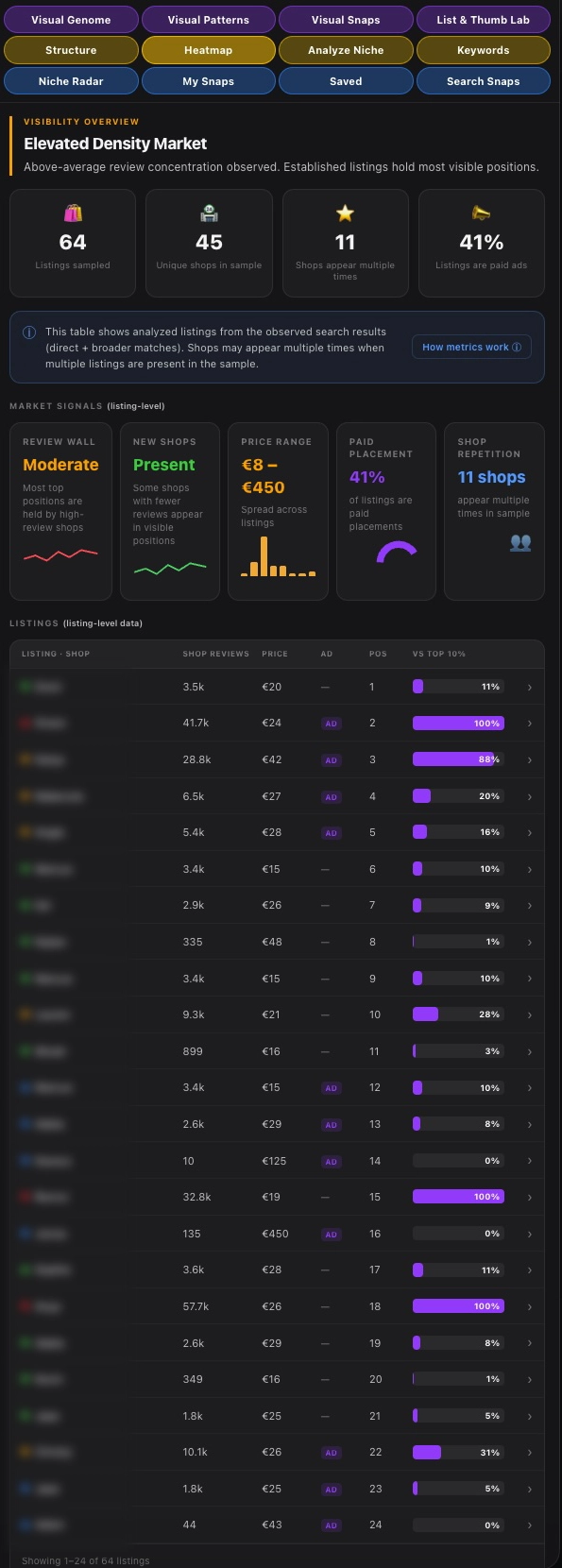
Task: Expand the row with 41.7k shop reviews
Action: [x=529, y=724]
